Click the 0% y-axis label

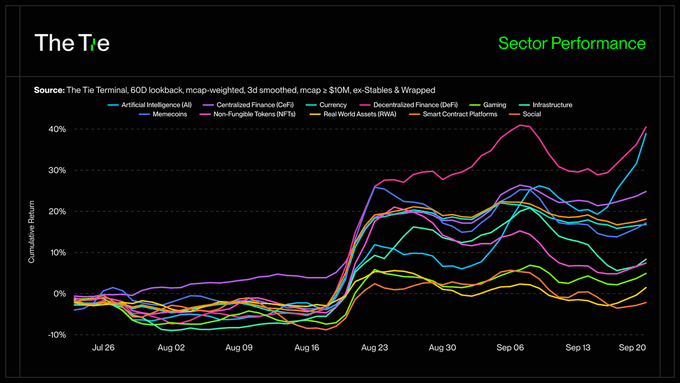[x=59, y=294]
